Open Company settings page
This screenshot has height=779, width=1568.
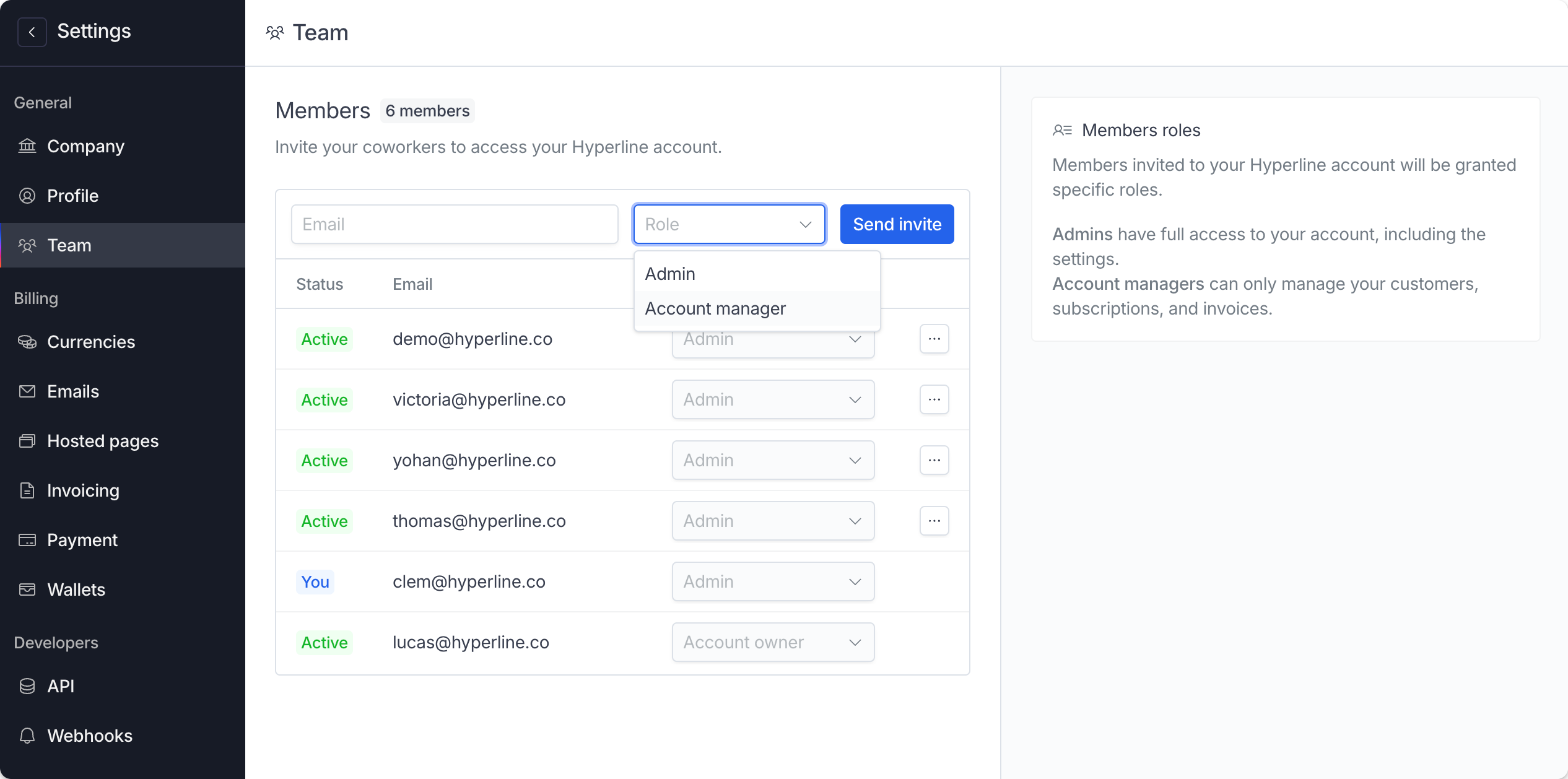[123, 146]
